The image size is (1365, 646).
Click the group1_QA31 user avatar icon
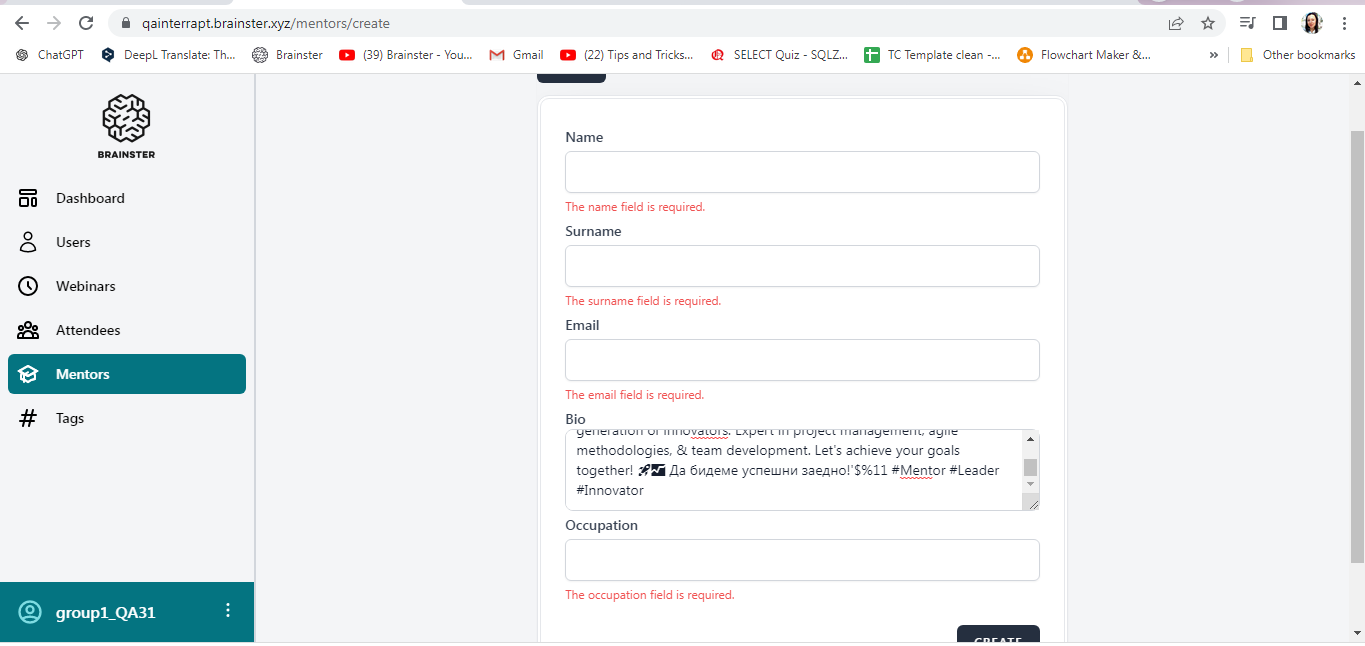click(x=31, y=612)
